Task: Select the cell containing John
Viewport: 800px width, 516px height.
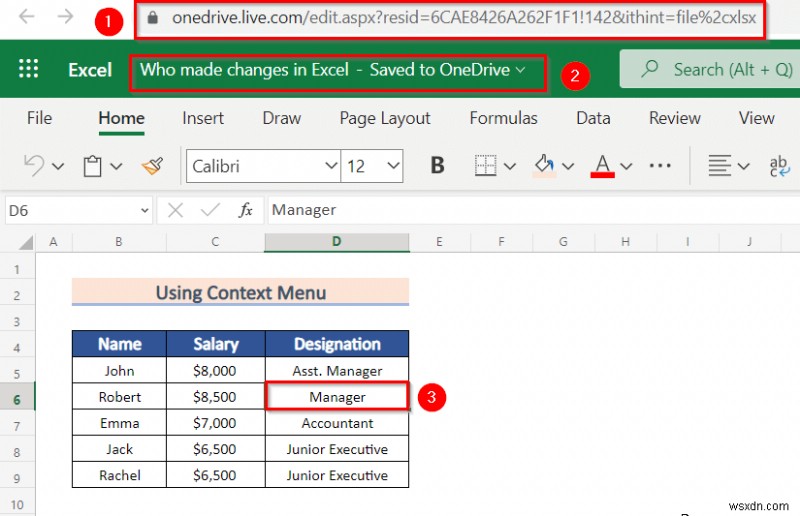Action: point(119,371)
